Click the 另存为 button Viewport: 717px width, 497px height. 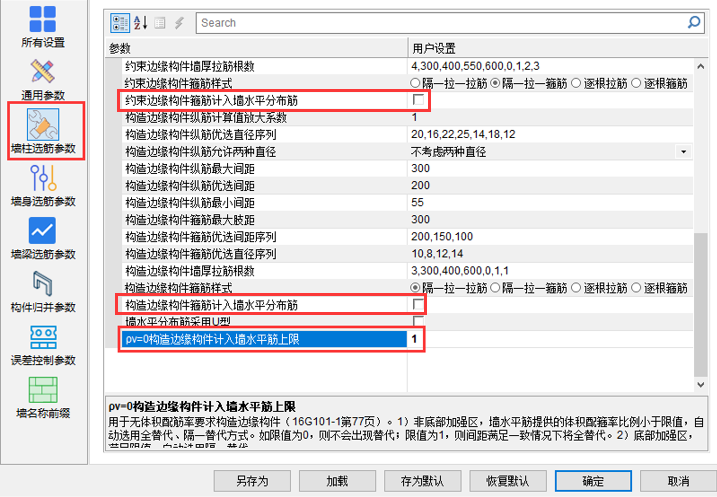(x=252, y=481)
